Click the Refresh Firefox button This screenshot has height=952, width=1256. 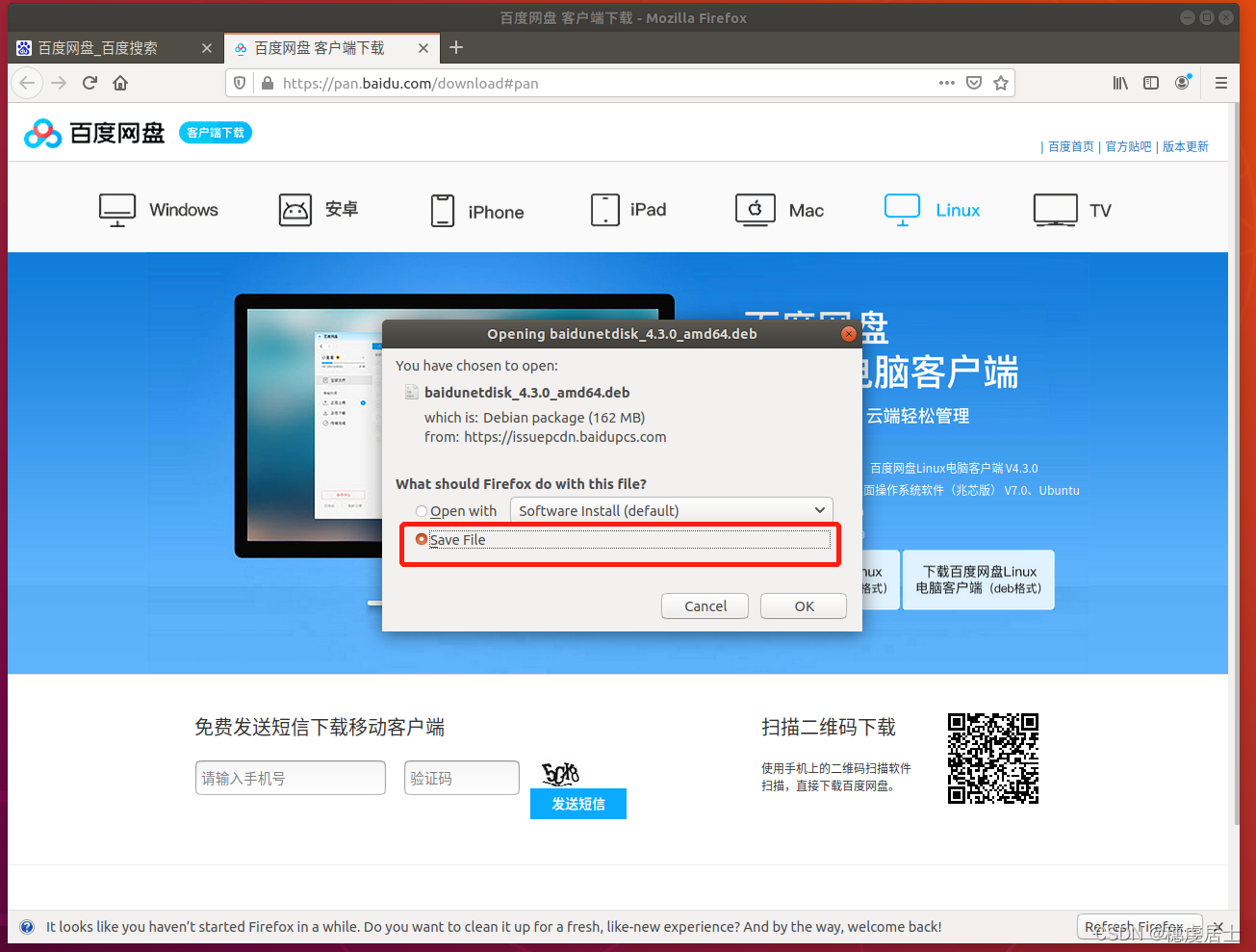coord(1140,927)
